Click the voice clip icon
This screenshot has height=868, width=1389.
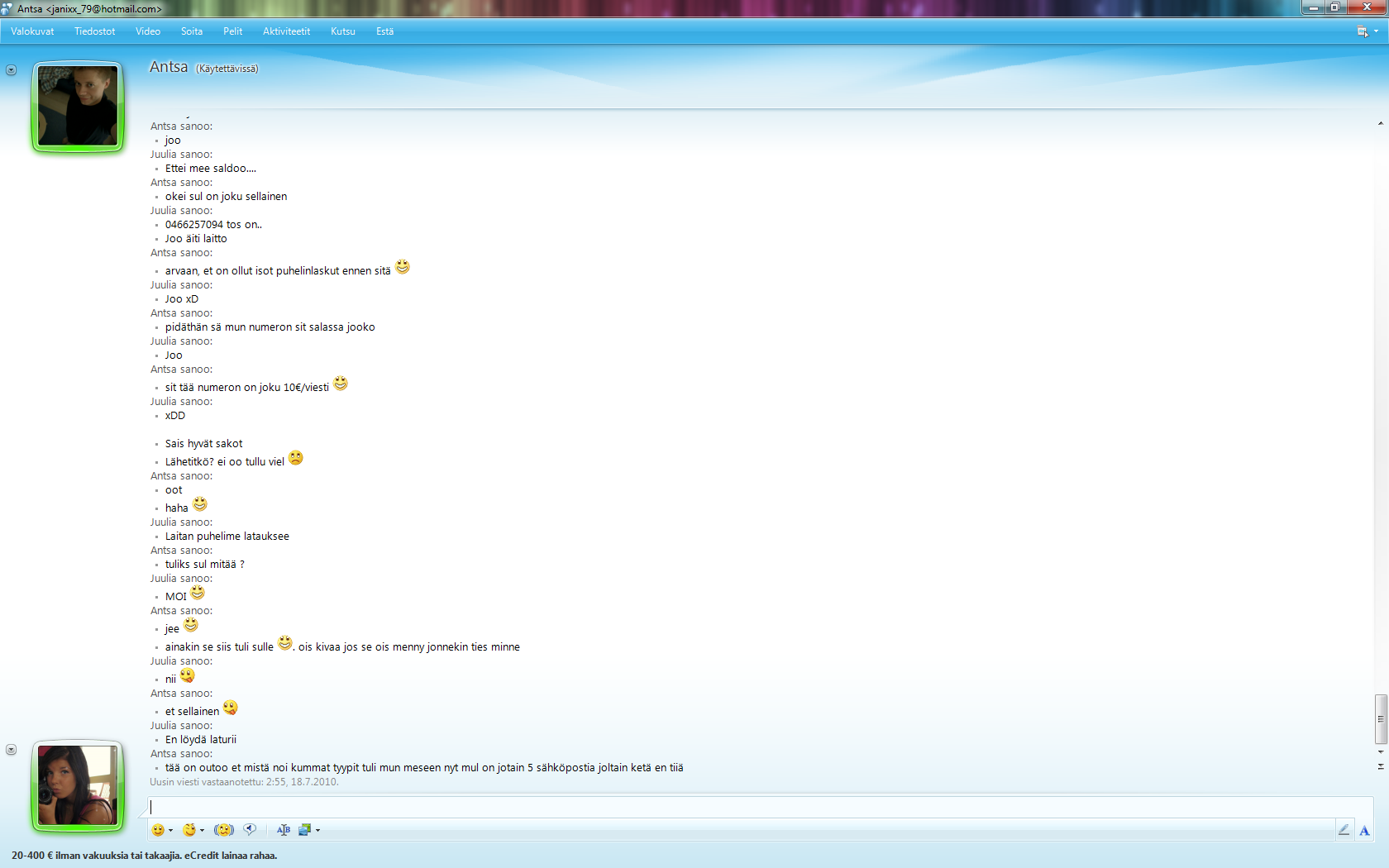coord(250,830)
